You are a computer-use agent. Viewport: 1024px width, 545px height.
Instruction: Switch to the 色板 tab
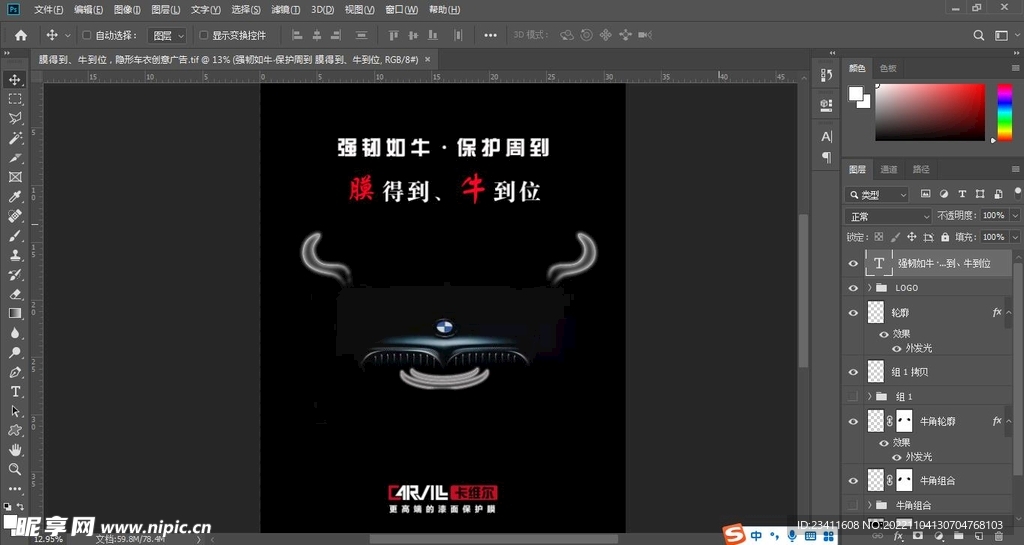[x=888, y=68]
